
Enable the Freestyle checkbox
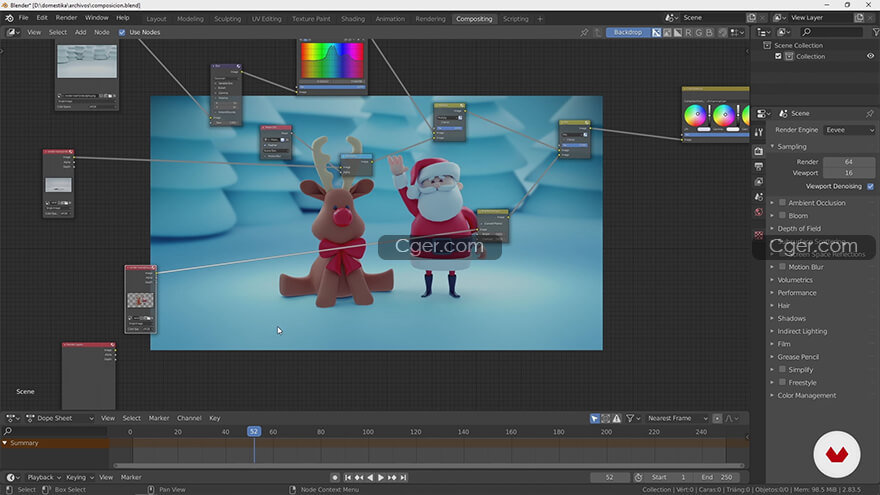pyautogui.click(x=782, y=383)
